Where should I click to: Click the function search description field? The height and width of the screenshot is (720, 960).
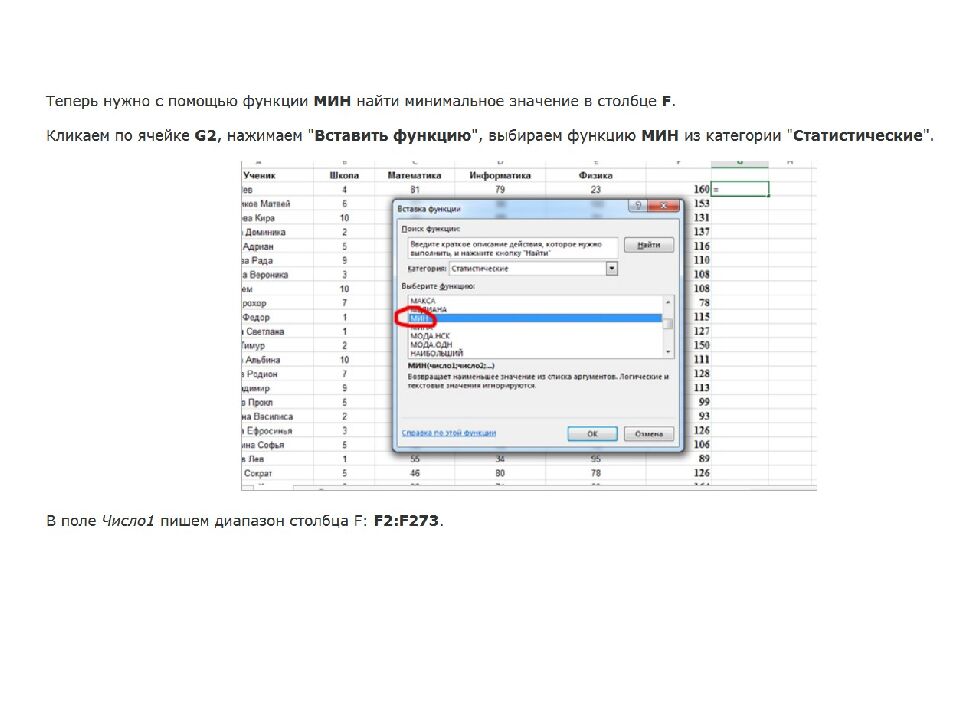[511, 247]
